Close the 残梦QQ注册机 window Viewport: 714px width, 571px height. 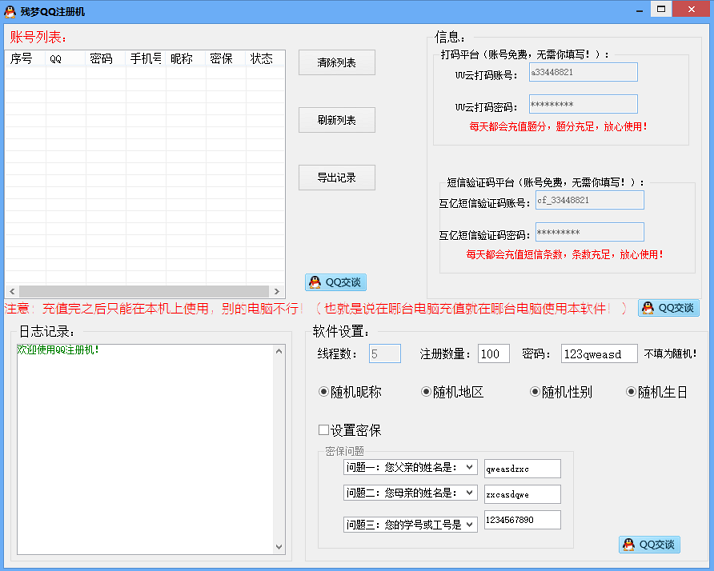click(x=691, y=9)
